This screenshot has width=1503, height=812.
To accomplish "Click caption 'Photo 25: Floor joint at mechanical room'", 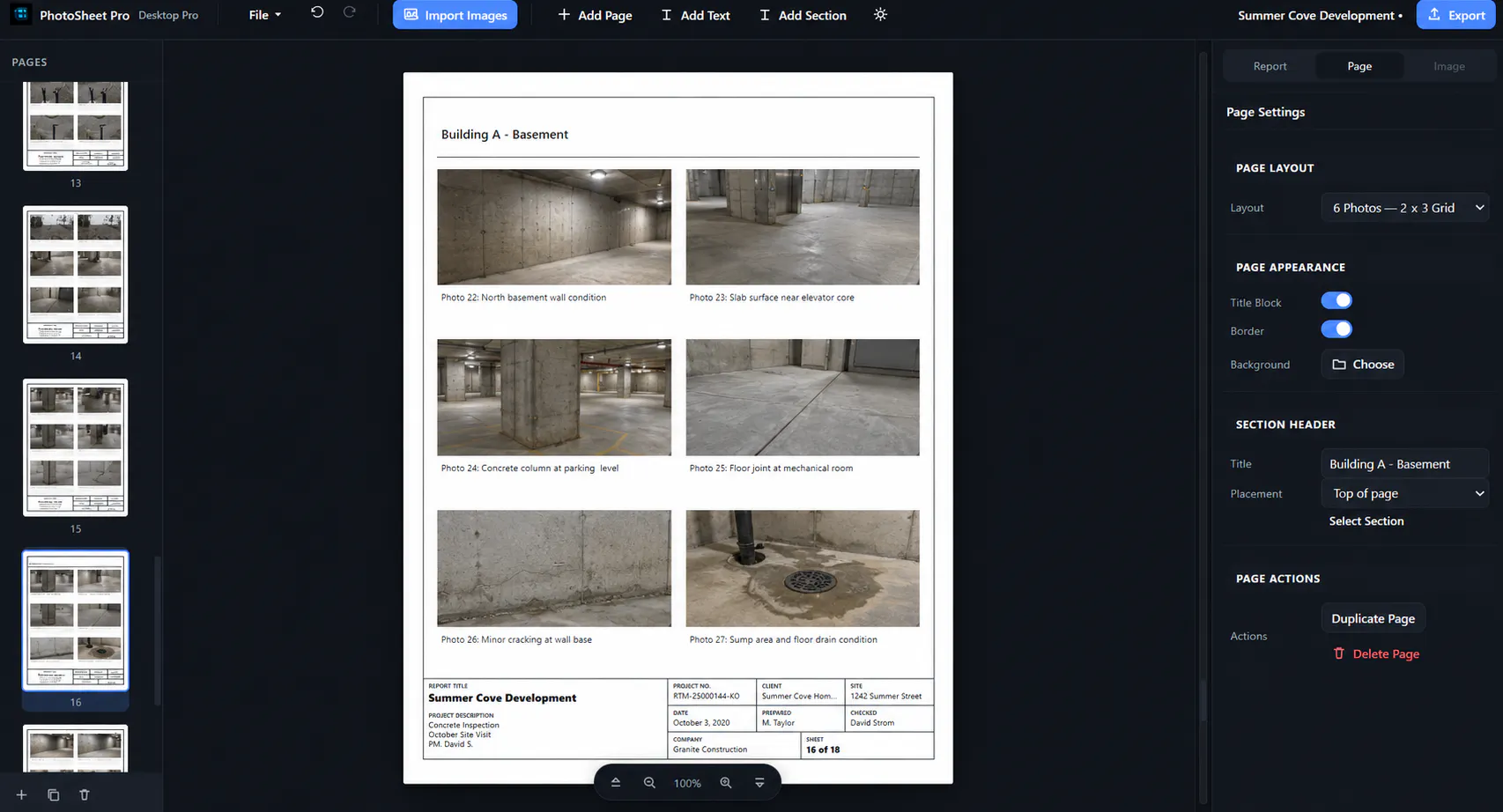I will point(771,469).
